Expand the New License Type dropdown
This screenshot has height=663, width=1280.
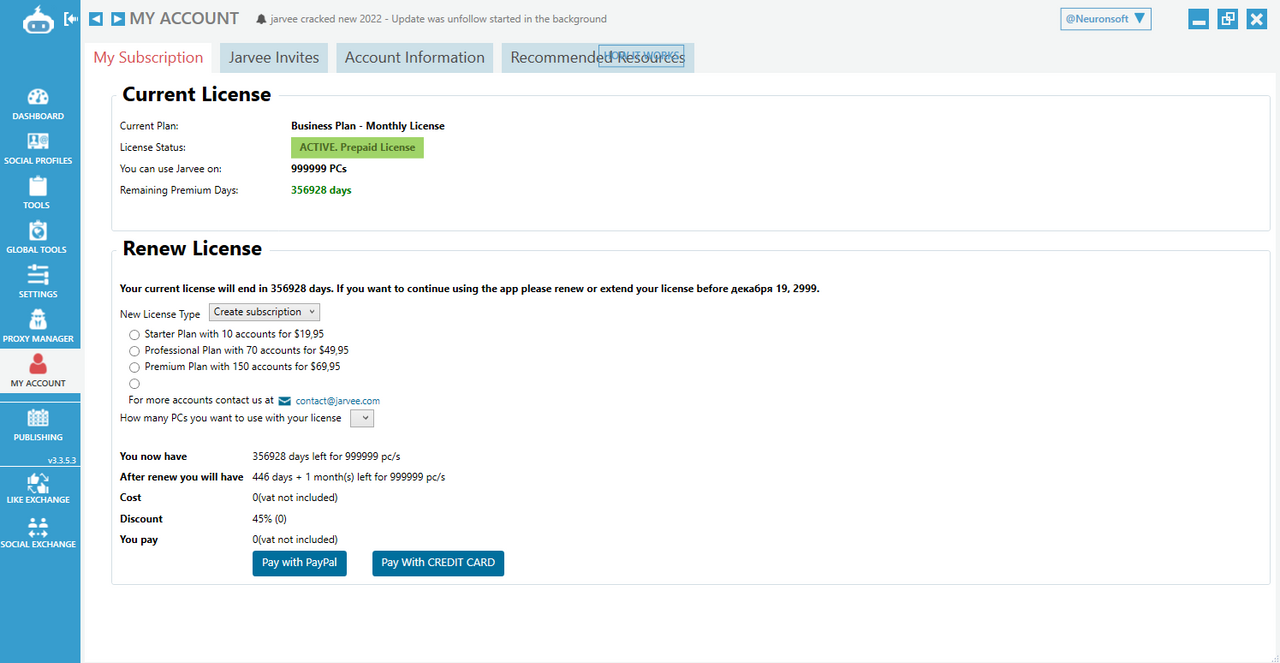coord(264,312)
